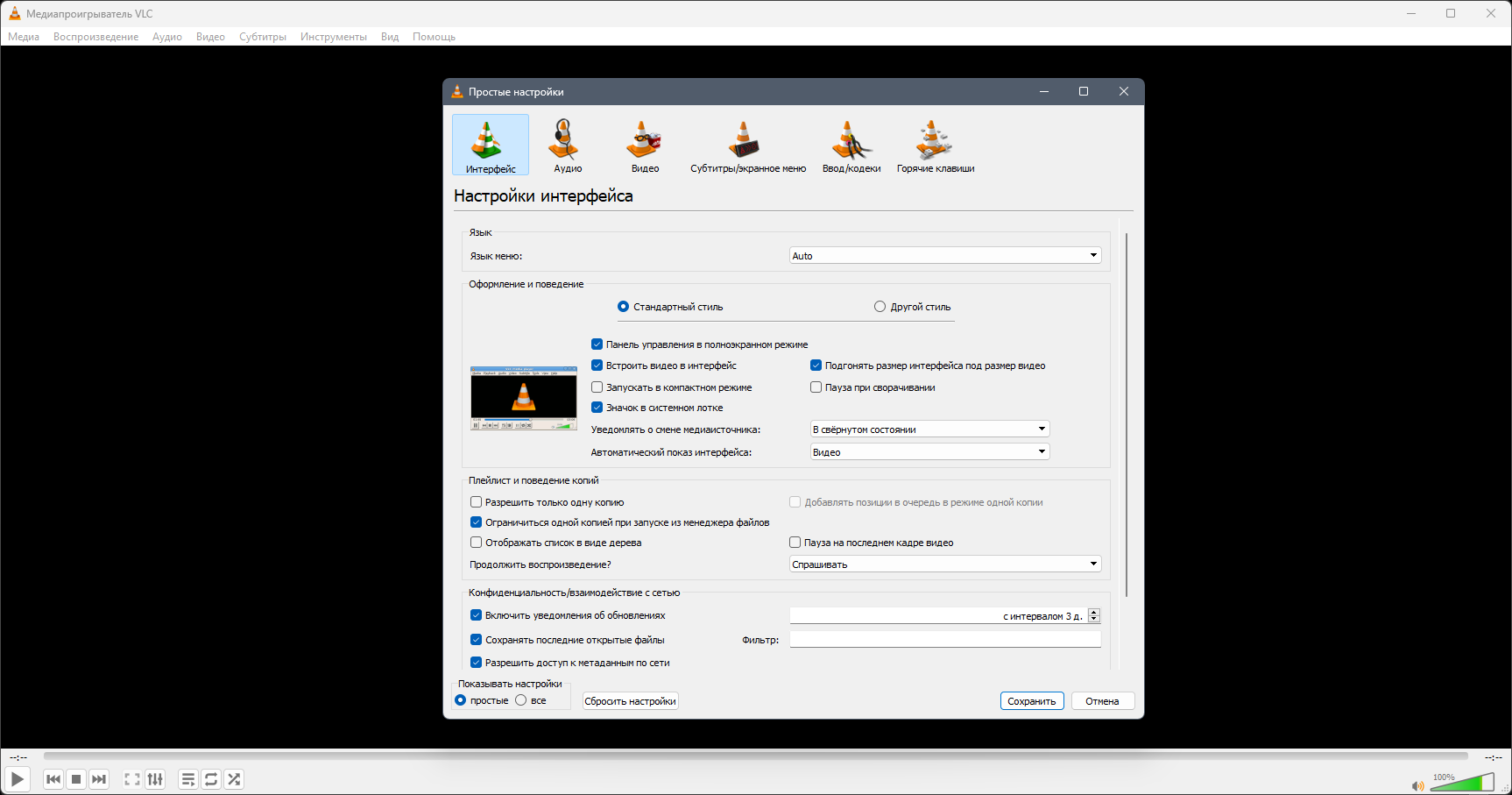Expand Автоматический показ интерфейса dropdown
Image resolution: width=1512 pixels, height=795 pixels.
[929, 452]
